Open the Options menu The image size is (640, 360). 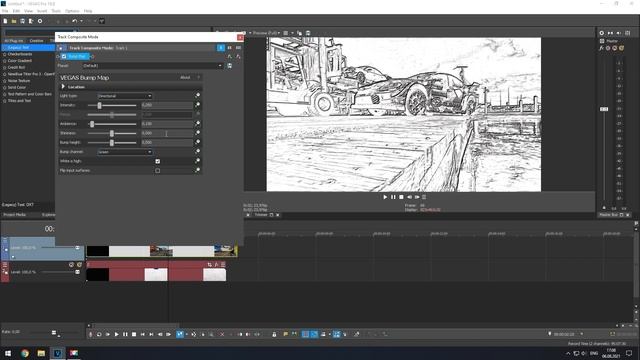(72, 11)
